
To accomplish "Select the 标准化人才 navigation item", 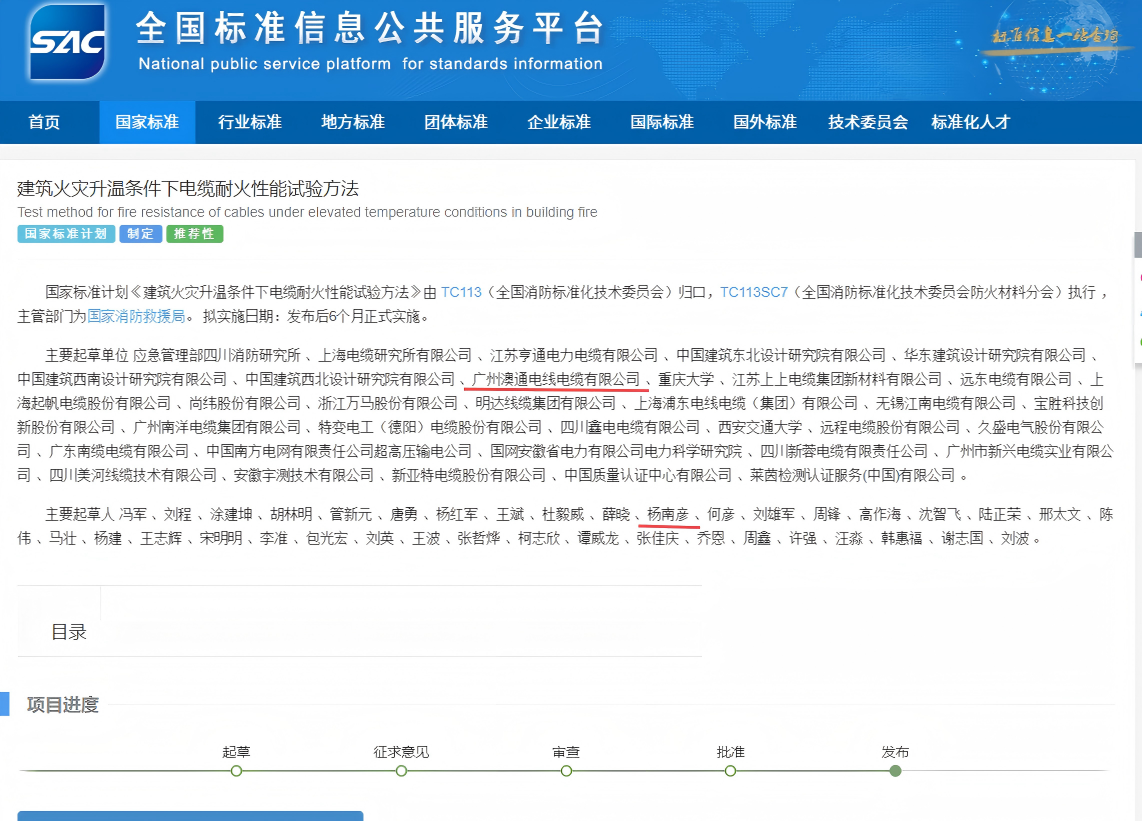I will click(x=970, y=122).
